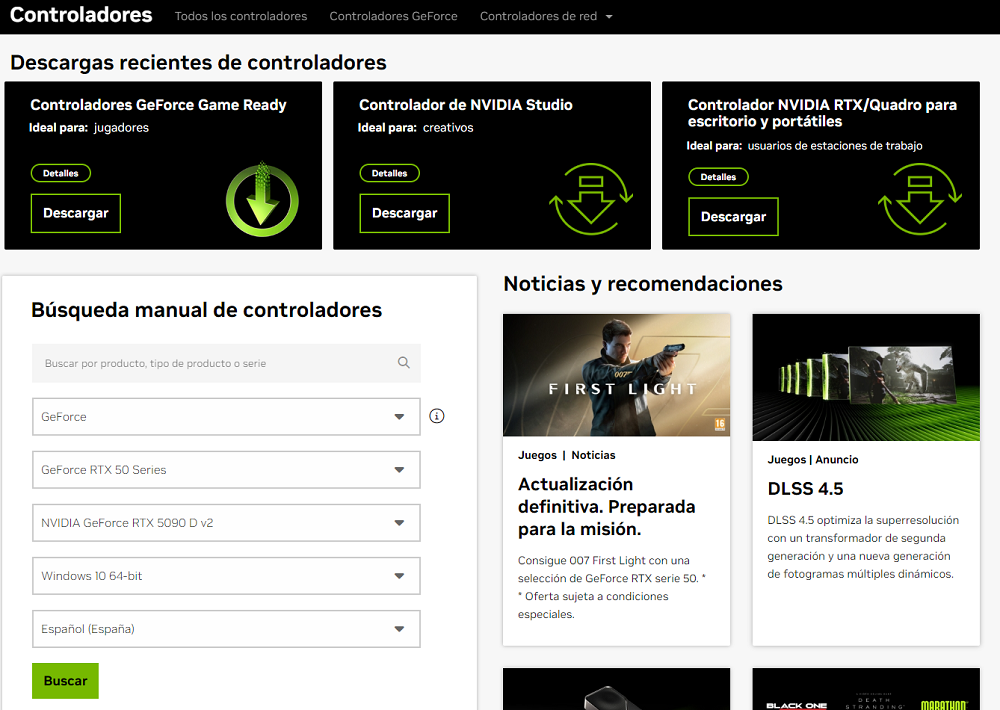Click the Controlador NVIDIA RTX/Quadro card title

(822, 113)
